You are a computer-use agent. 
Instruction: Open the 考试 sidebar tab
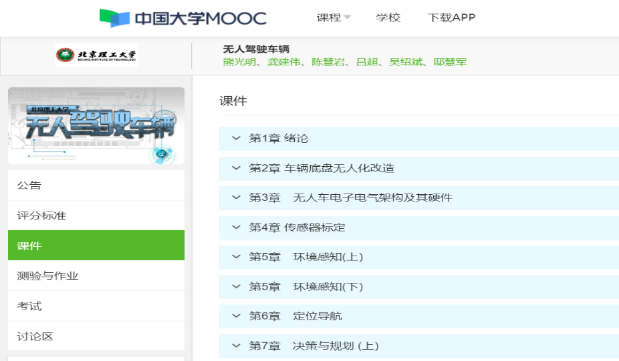pos(96,306)
